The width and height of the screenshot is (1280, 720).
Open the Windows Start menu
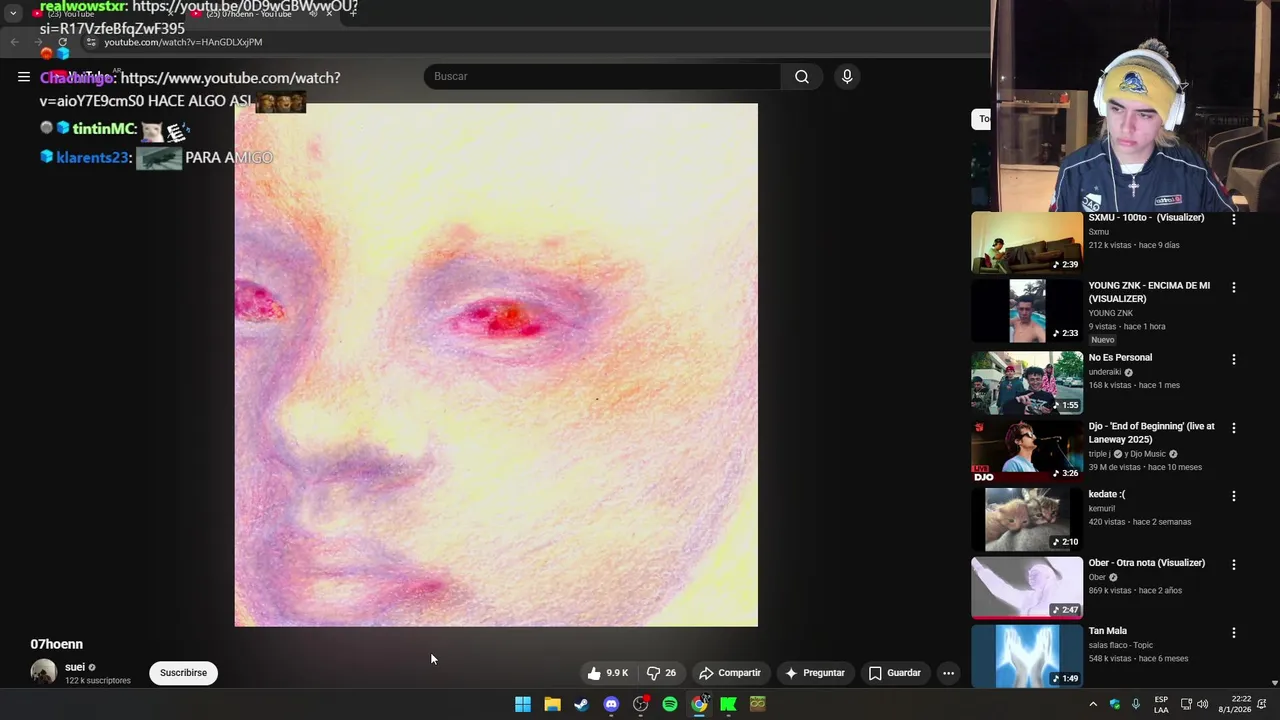523,704
